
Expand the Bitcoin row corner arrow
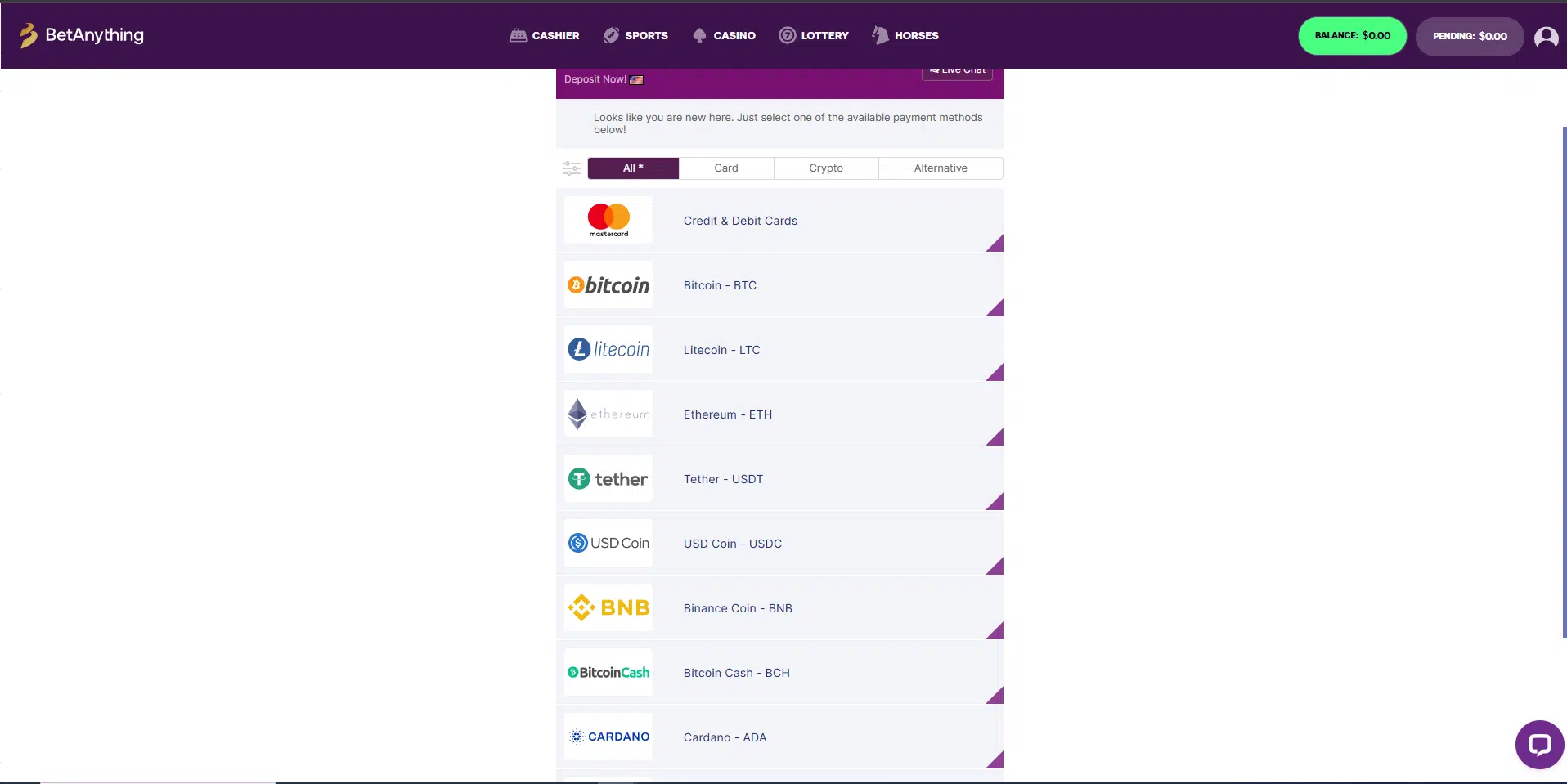point(997,310)
